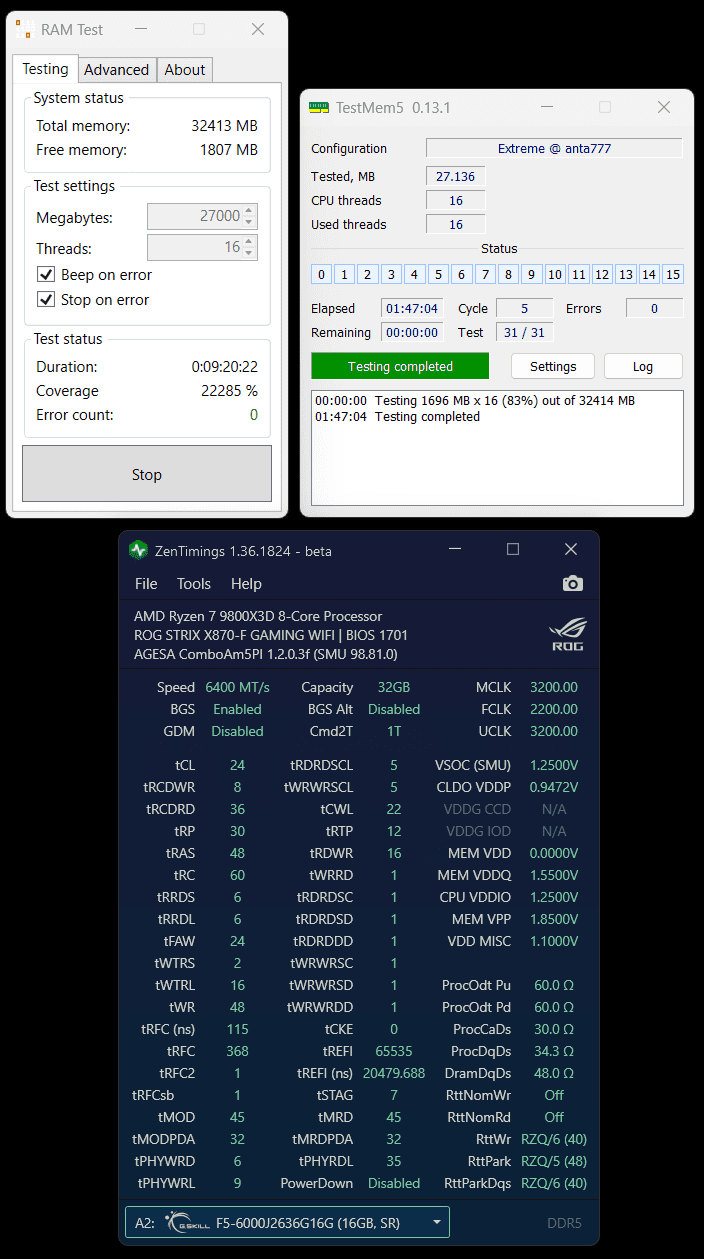Click the 'Testing 1696 MB x 16' log line
Screen dimensions: 704x1259
[475, 400]
